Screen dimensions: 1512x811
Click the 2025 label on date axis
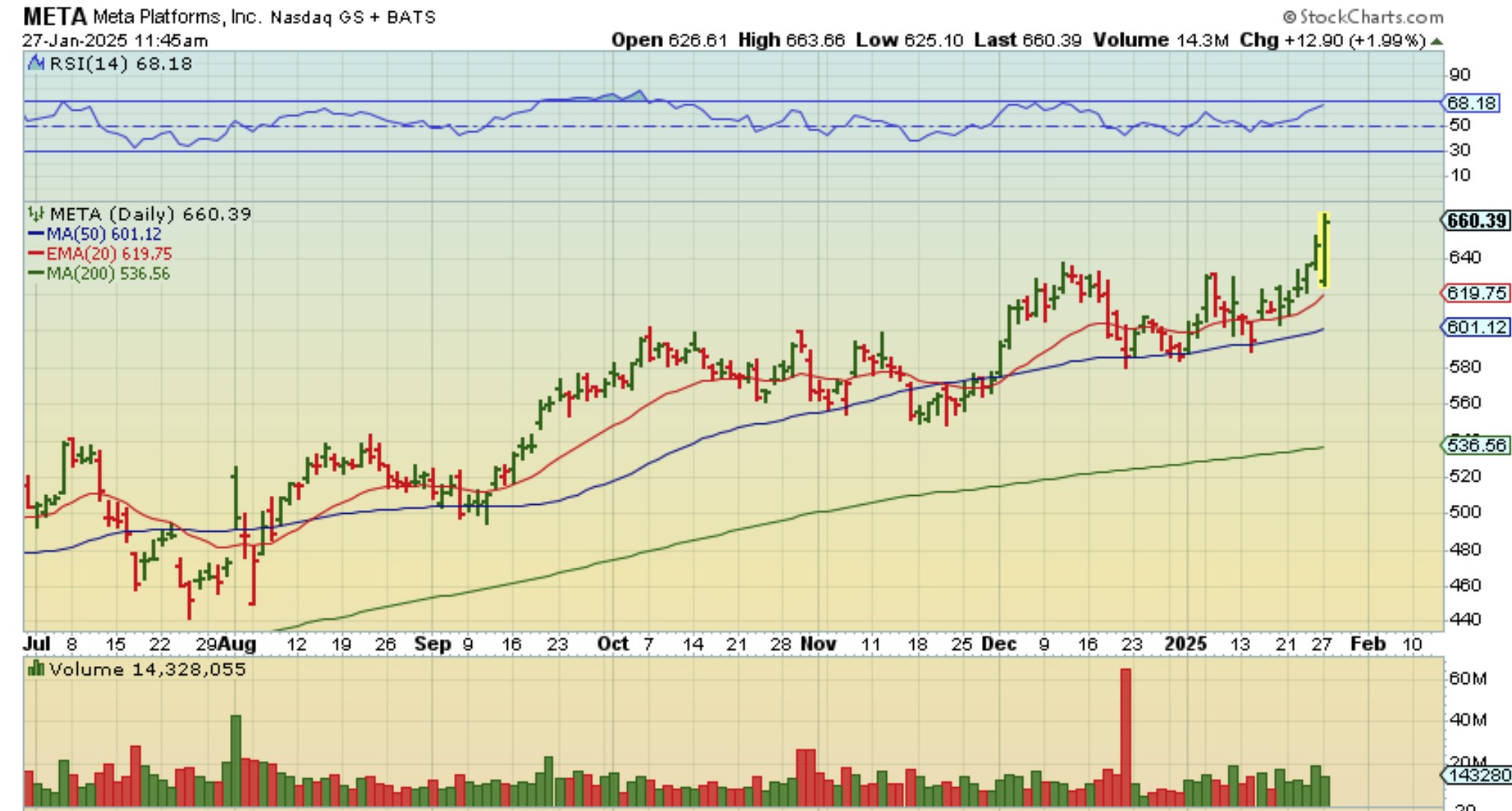[x=1186, y=644]
